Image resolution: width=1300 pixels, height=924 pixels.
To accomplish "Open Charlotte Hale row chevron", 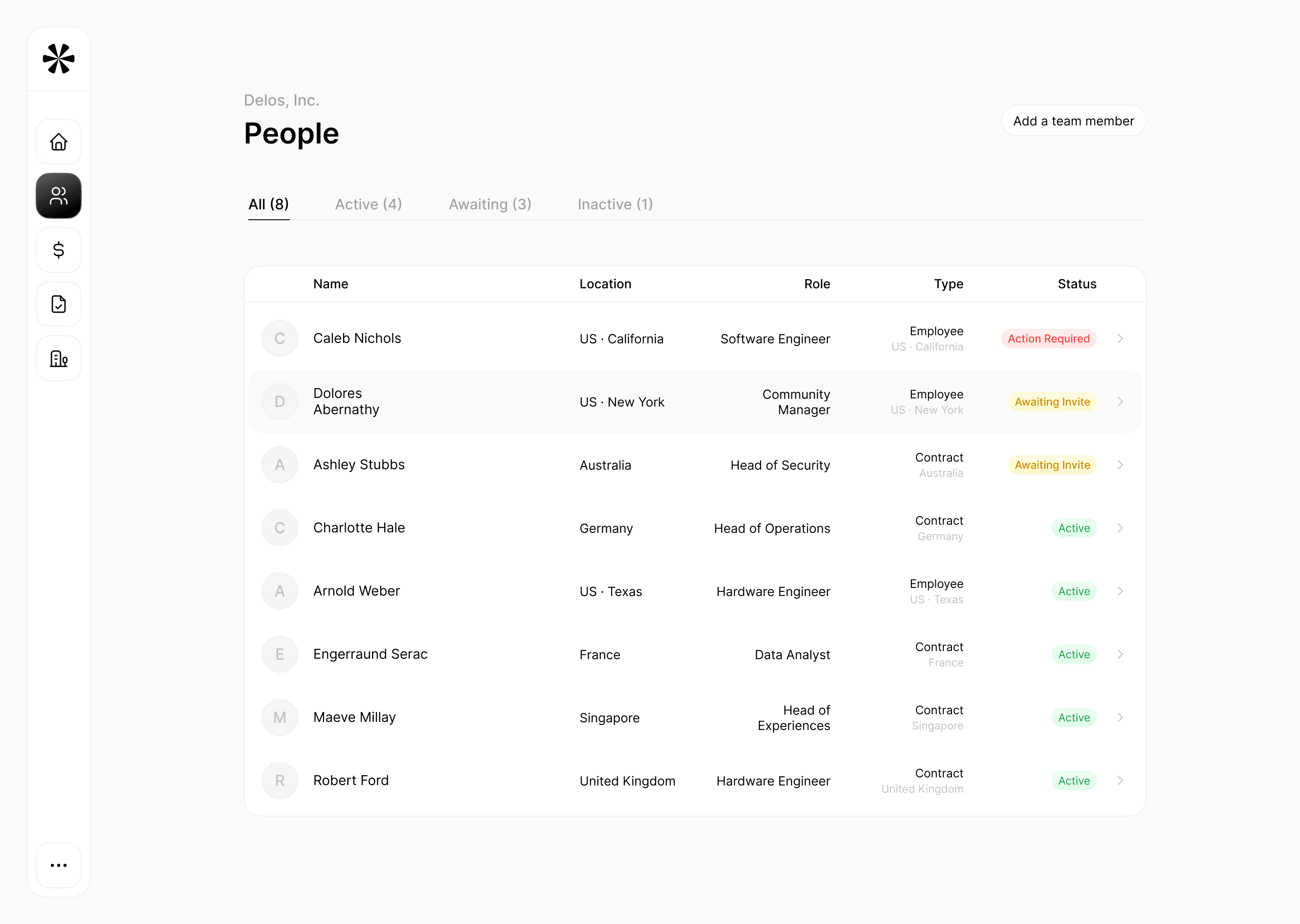I will (x=1119, y=528).
